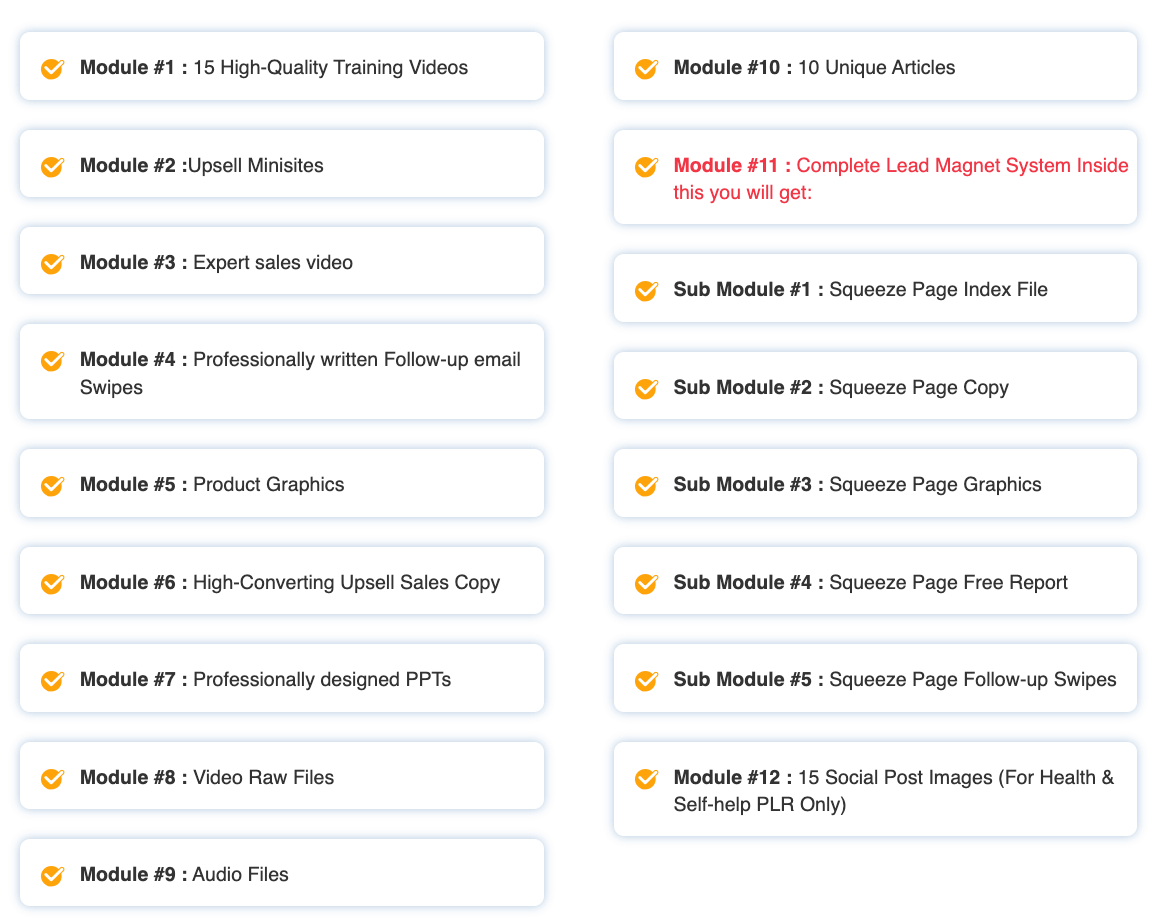Click the Module #3 Expert sales video card
Viewport: 1166px width, 924px height.
[x=281, y=262]
